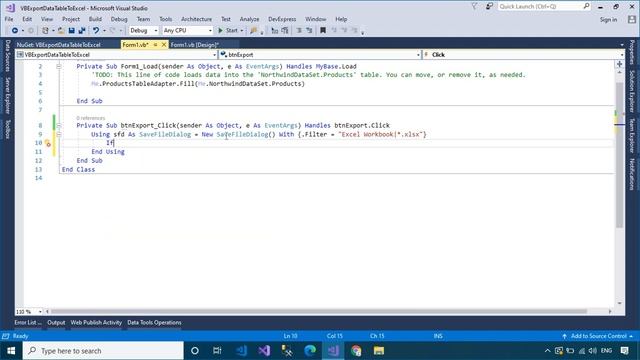Click the Open File toolbar icon
640x360 pixels.
click(61, 31)
